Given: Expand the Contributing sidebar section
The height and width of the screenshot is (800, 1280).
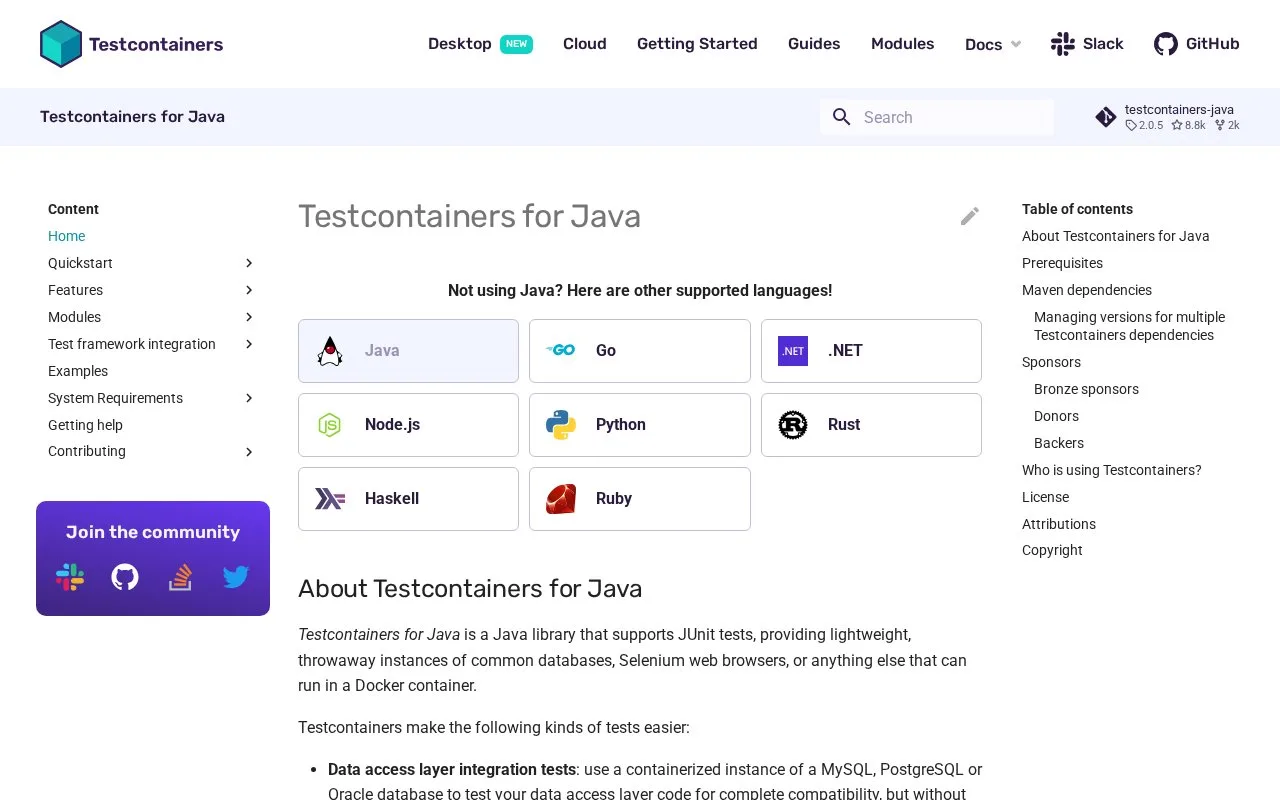Looking at the screenshot, I should point(249,452).
